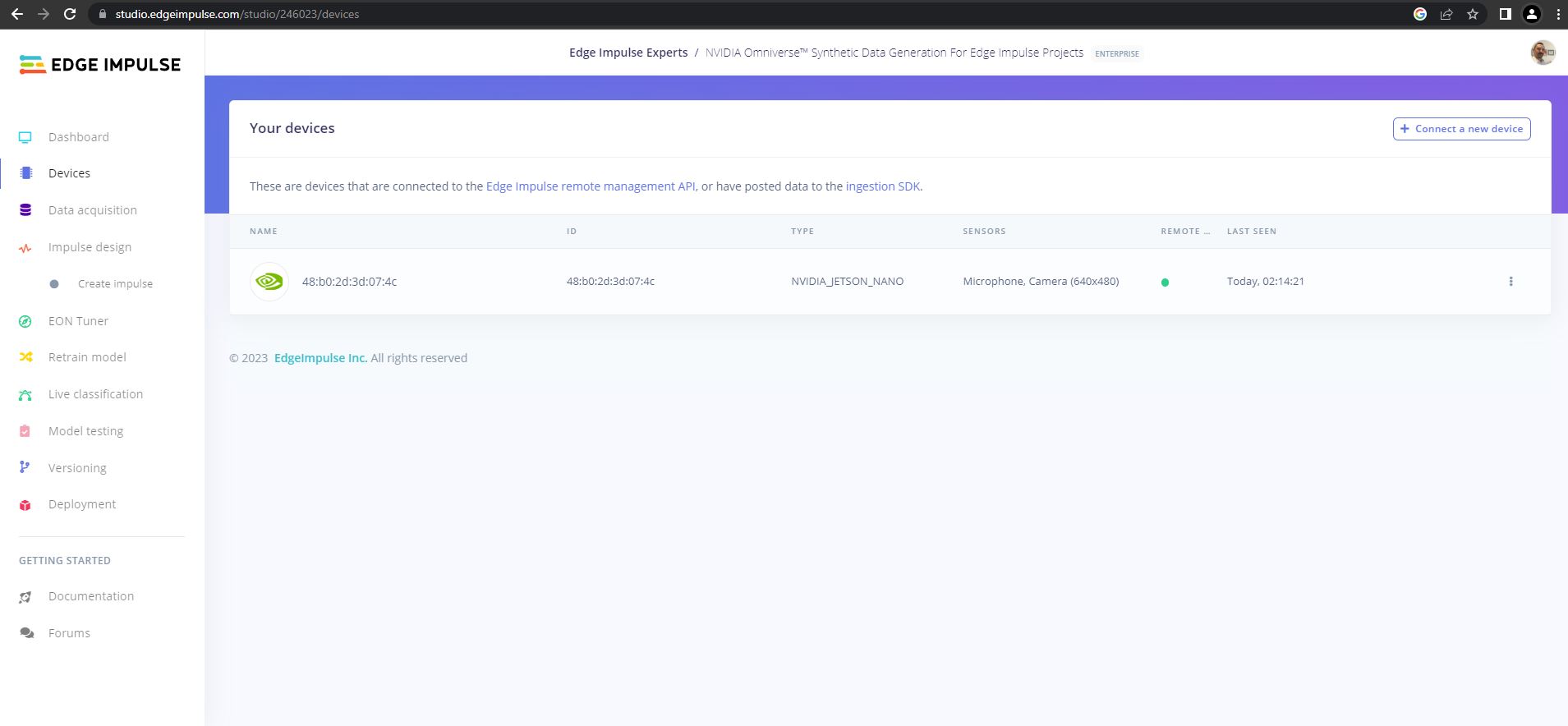The image size is (1568, 726).
Task: Follow the ingestion SDK link
Action: pos(883,186)
